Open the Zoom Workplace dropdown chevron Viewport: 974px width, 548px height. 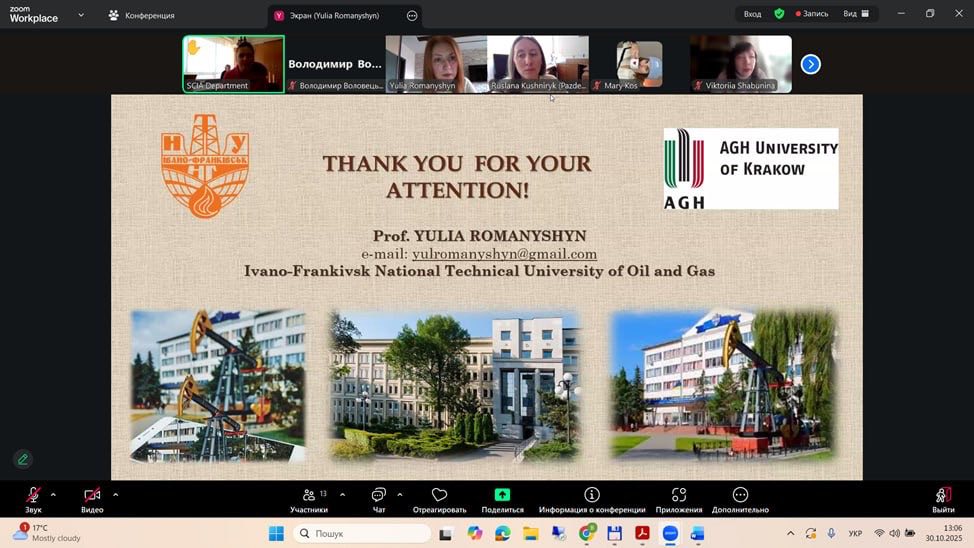[x=81, y=15]
